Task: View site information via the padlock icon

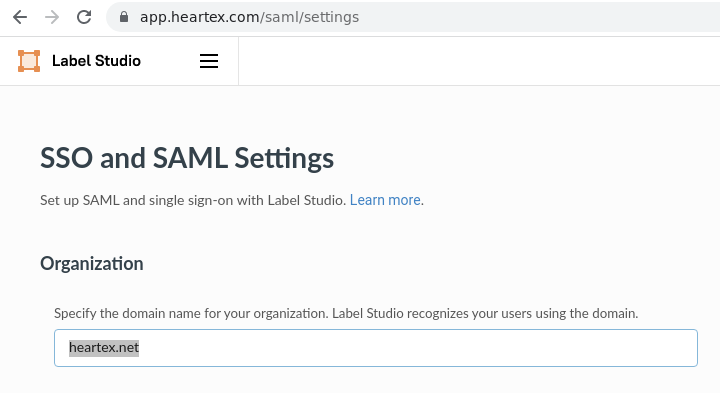Action: (124, 17)
